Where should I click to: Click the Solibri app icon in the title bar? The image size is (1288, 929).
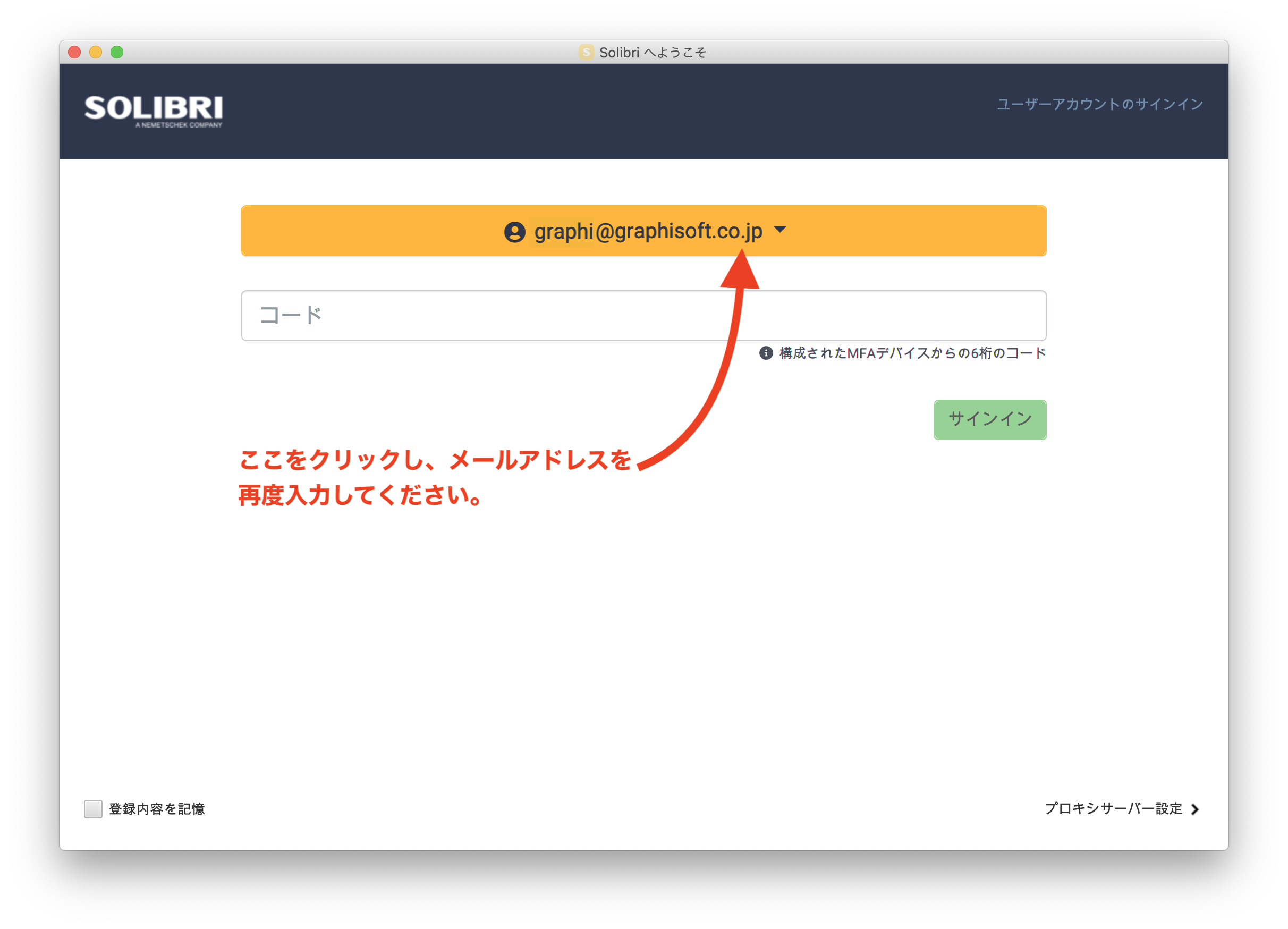[586, 52]
